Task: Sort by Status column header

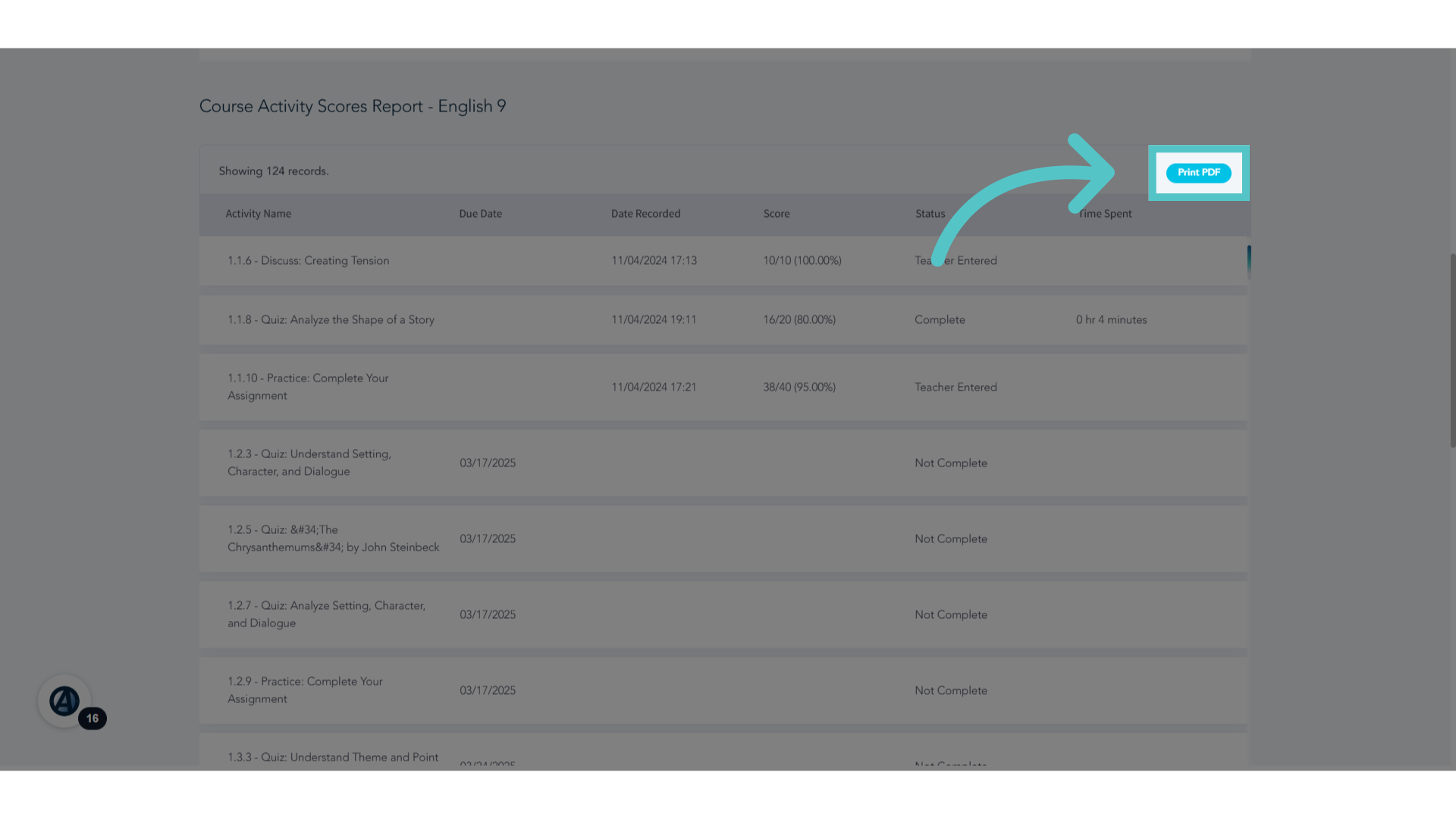Action: (x=930, y=214)
